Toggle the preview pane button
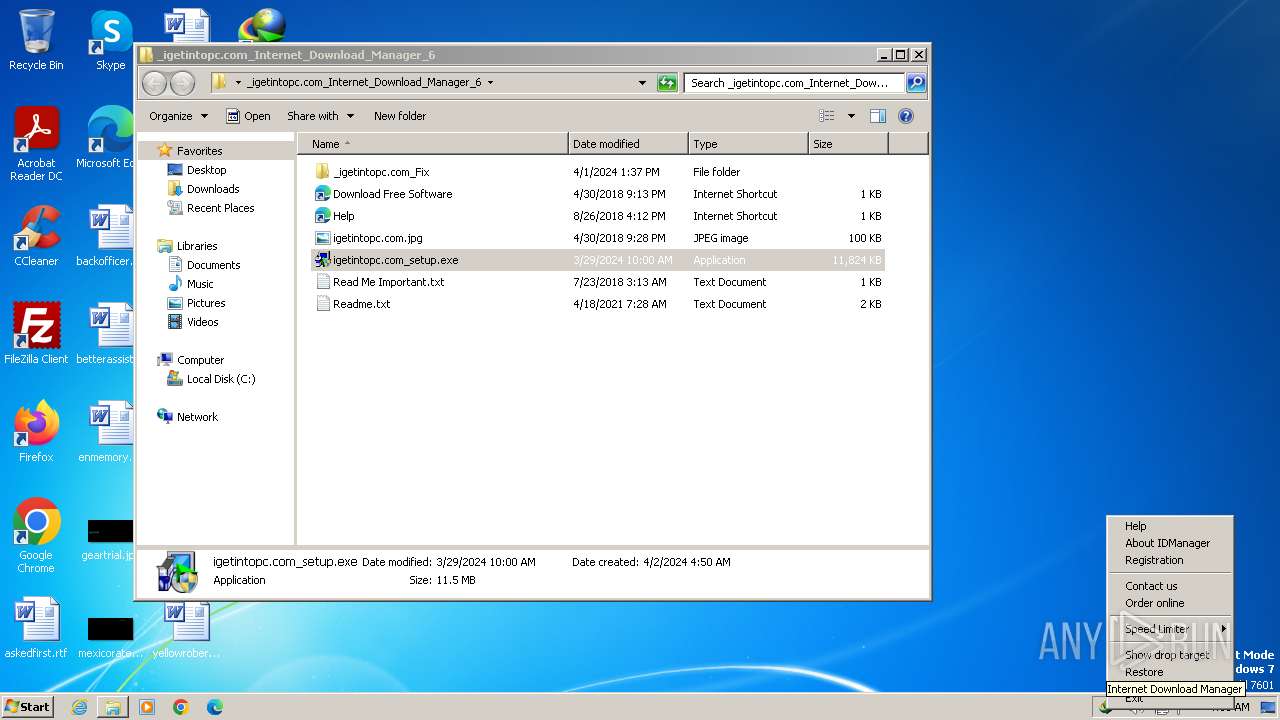 (x=877, y=116)
